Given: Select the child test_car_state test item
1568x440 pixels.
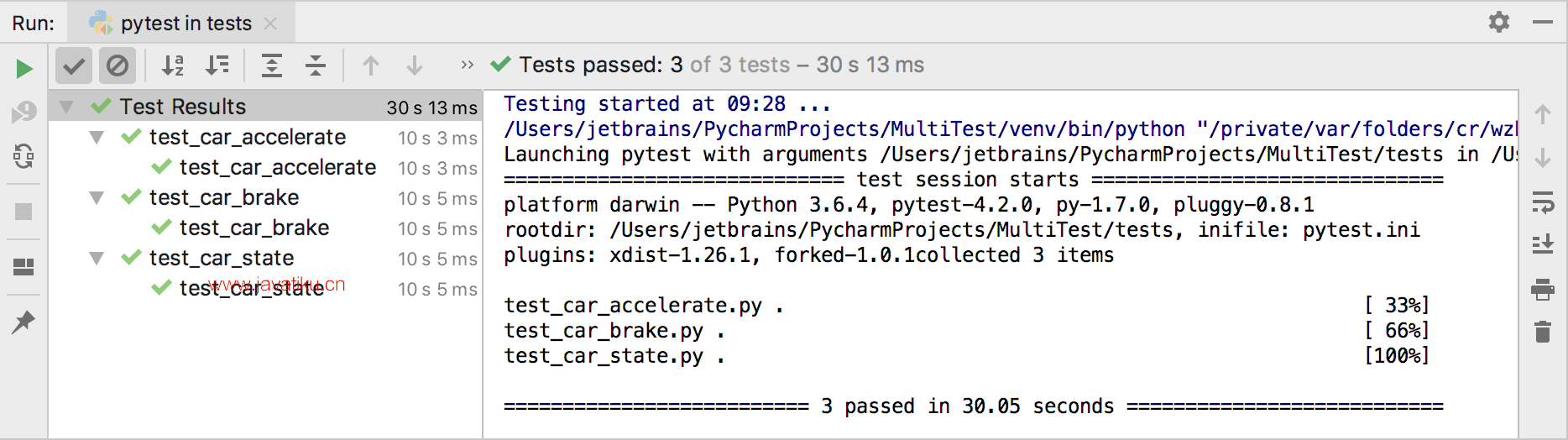Looking at the screenshot, I should (252, 288).
